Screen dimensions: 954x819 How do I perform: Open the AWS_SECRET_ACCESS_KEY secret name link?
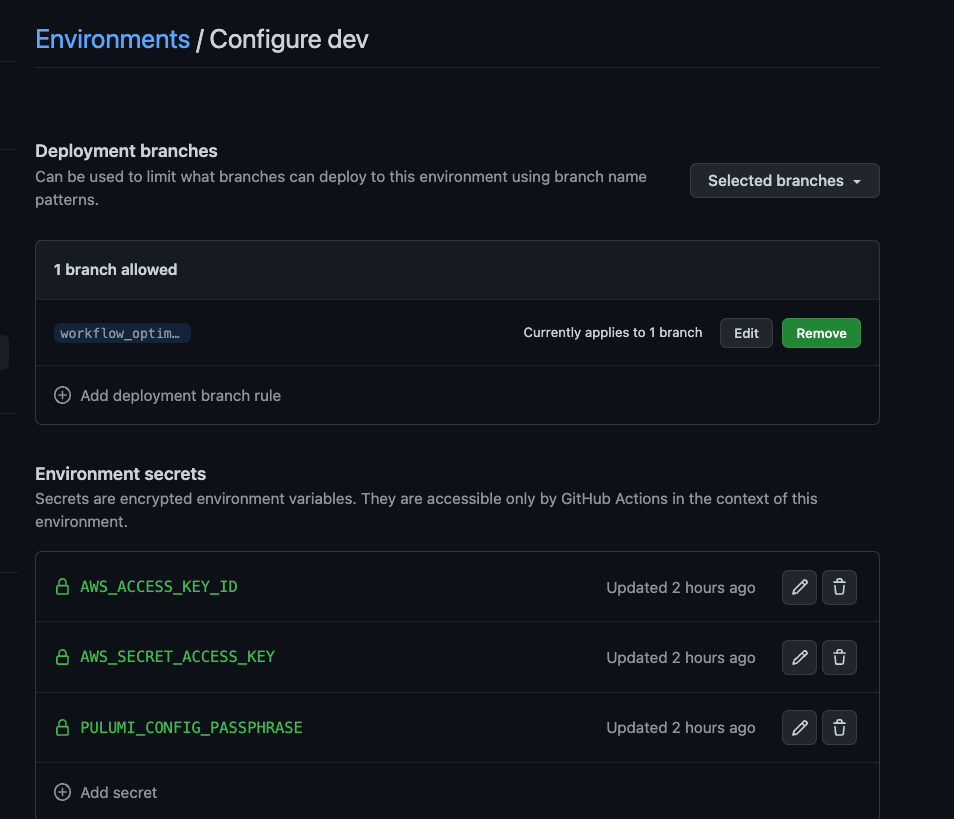click(x=177, y=657)
